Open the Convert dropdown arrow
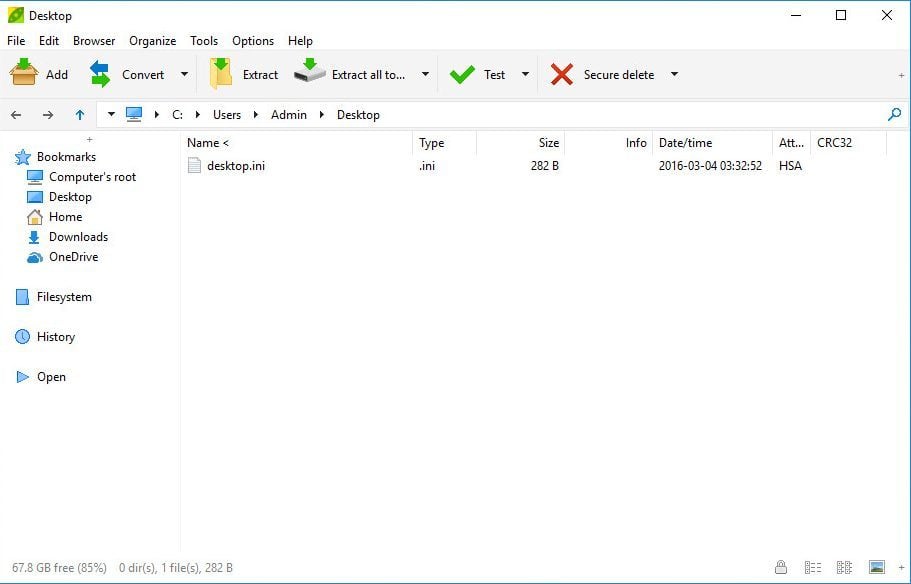 point(184,74)
